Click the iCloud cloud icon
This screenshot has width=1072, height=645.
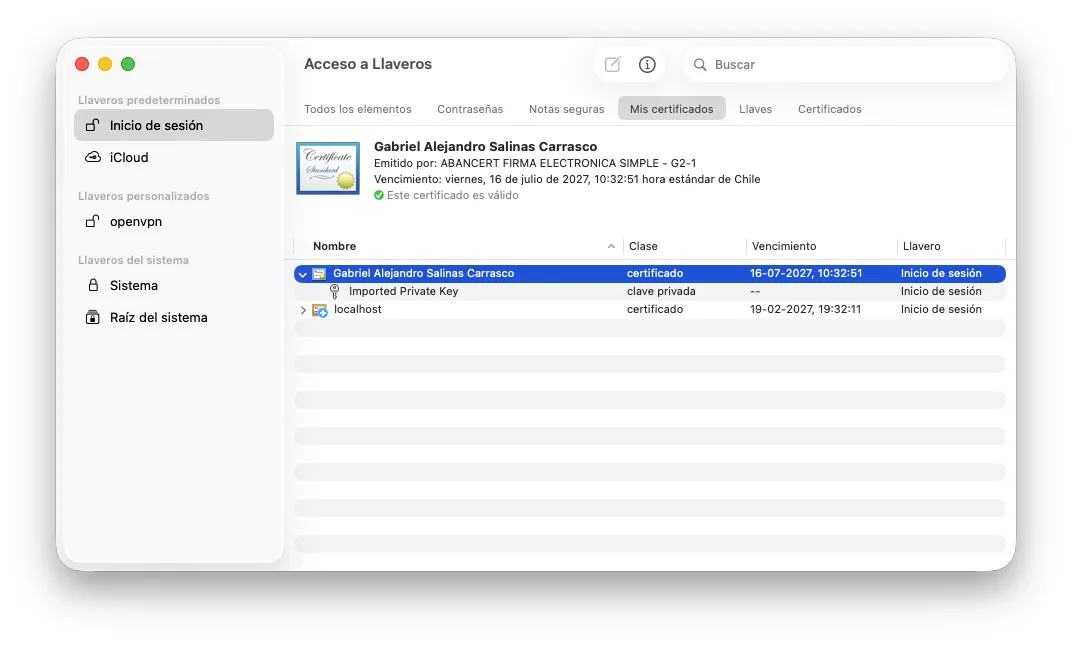(x=92, y=157)
